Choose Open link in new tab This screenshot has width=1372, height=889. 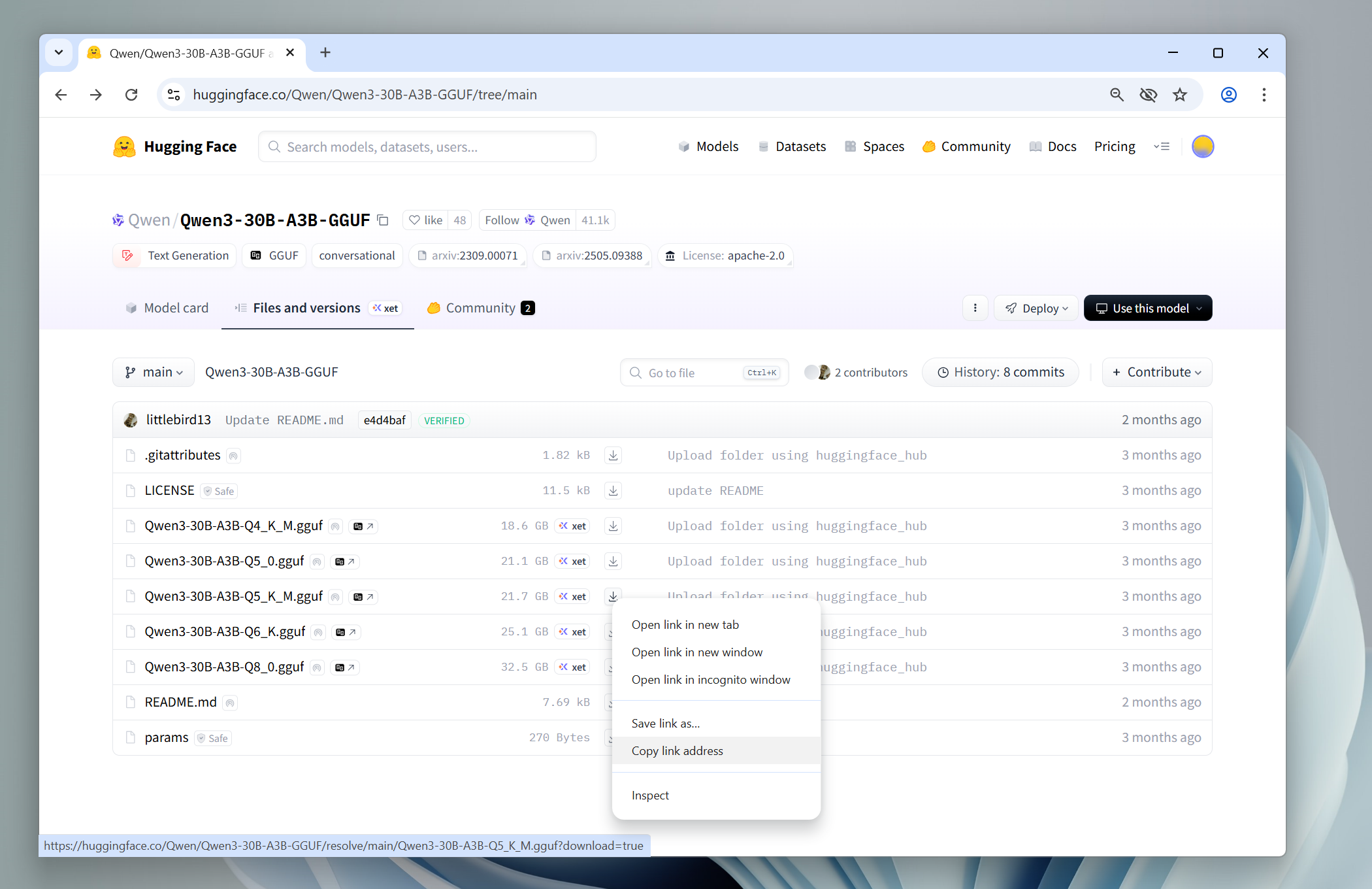[x=716, y=625]
